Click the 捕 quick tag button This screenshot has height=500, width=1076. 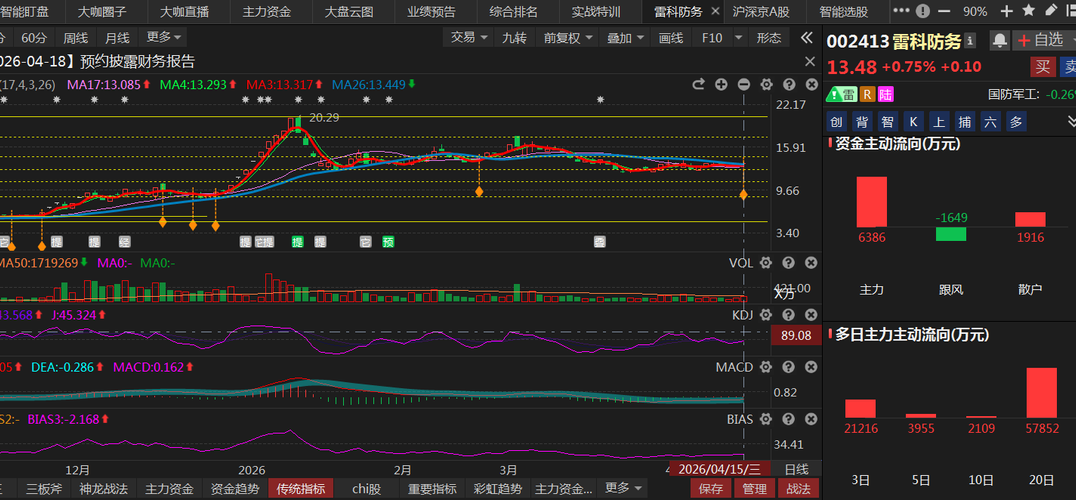965,122
